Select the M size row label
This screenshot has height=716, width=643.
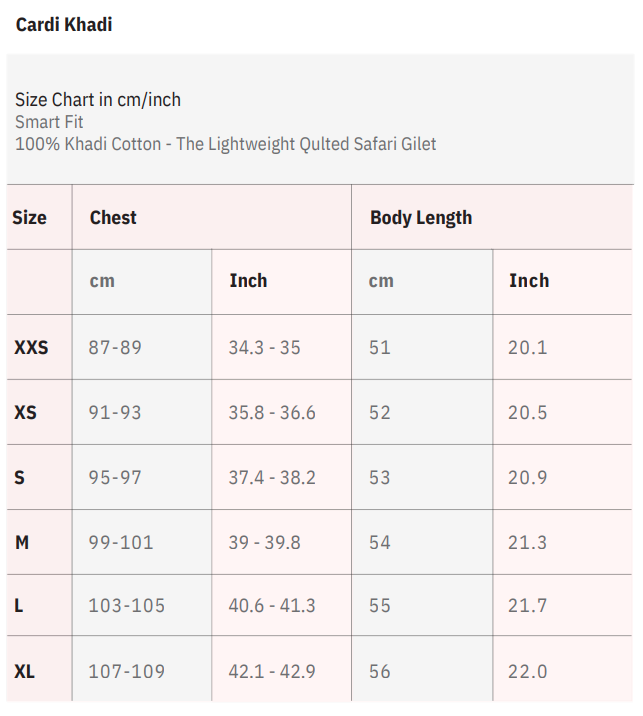22,542
